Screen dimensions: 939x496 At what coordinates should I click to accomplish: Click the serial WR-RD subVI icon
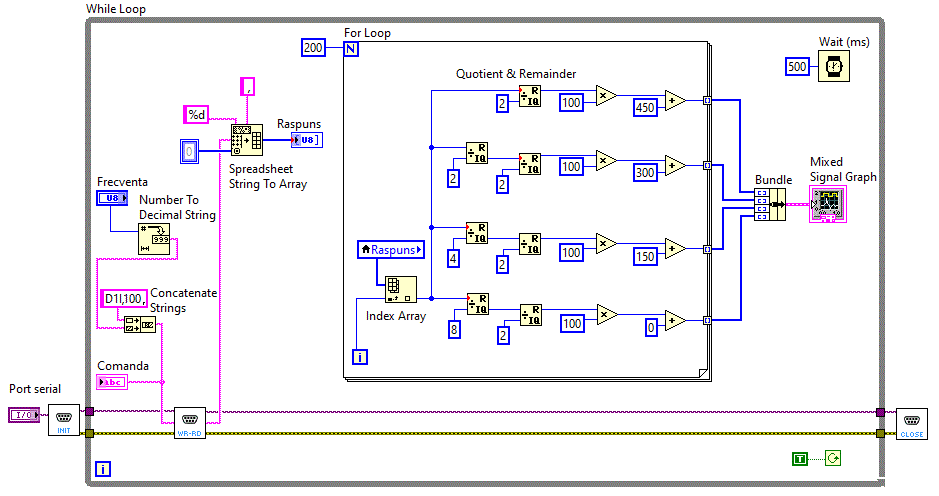[189, 421]
